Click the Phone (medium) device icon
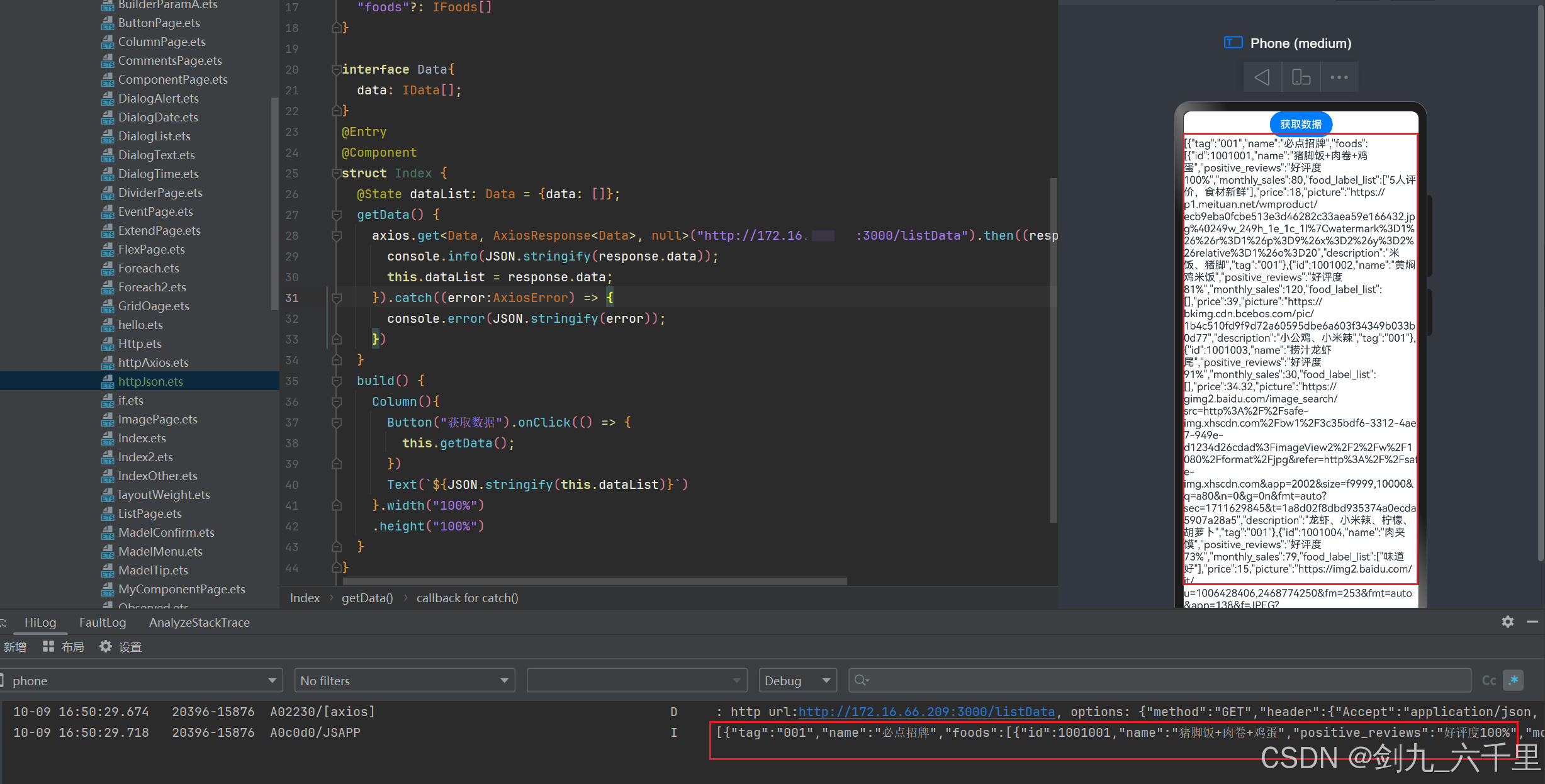Image resolution: width=1545 pixels, height=784 pixels. click(1233, 43)
